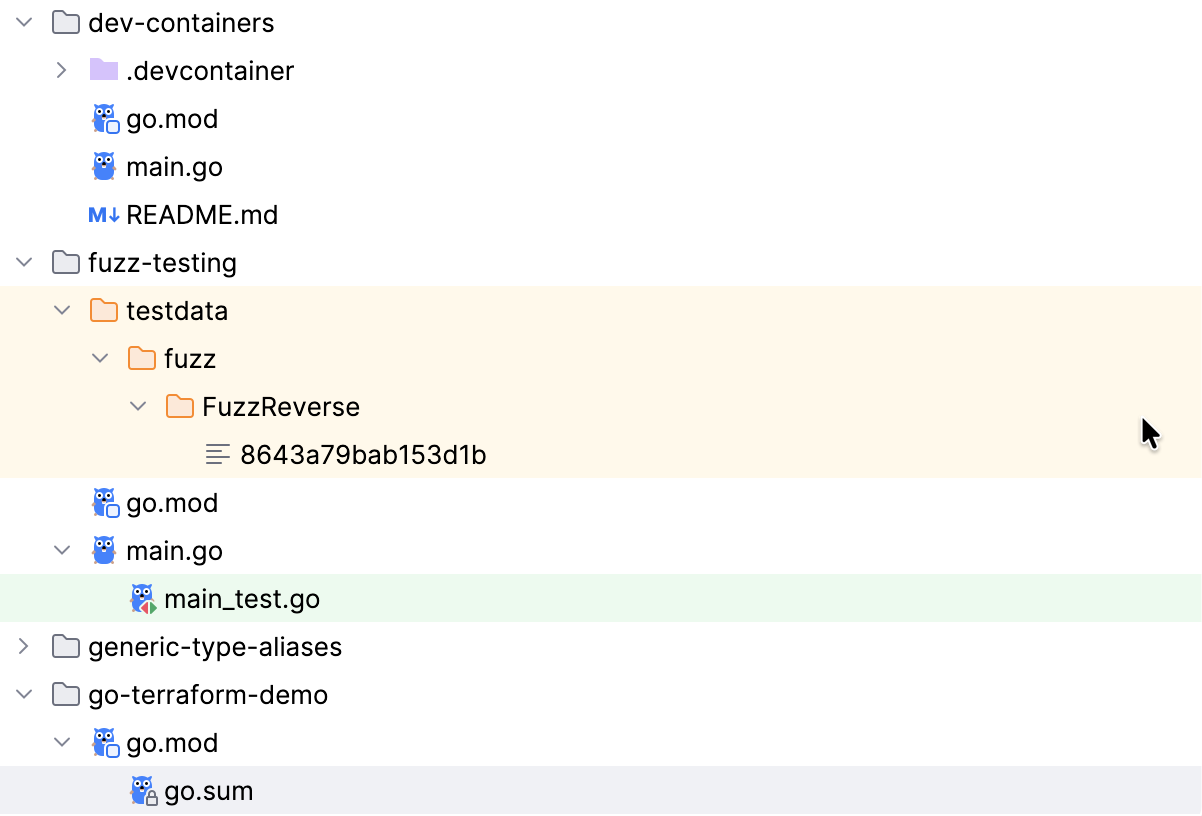This screenshot has height=816, width=1202.
Task: Expand the .devcontainer folder
Action: pos(61,70)
